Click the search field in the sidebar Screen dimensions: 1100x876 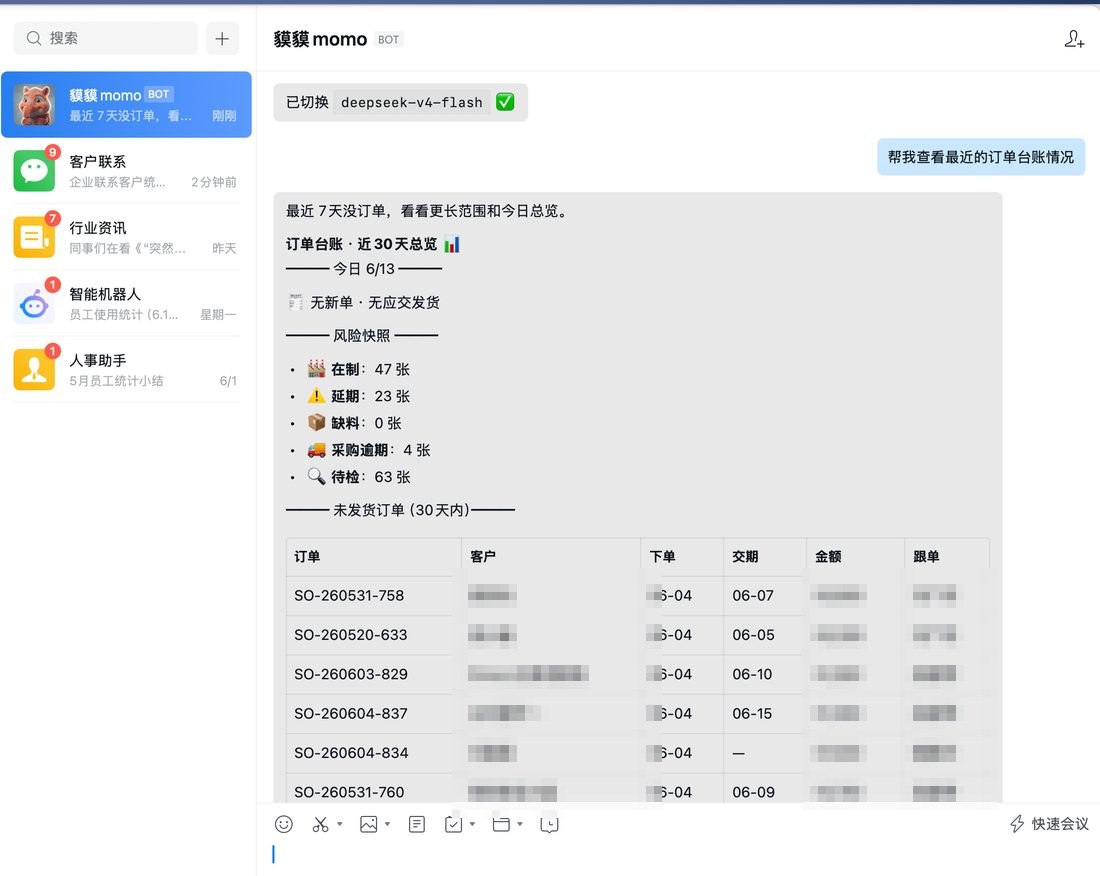tap(105, 39)
